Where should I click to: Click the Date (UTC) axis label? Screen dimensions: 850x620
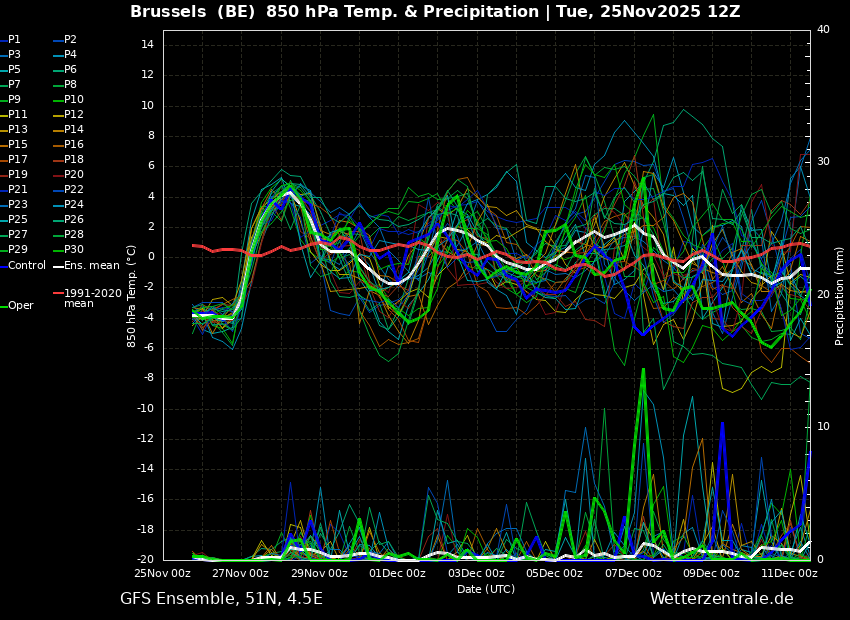pos(486,589)
